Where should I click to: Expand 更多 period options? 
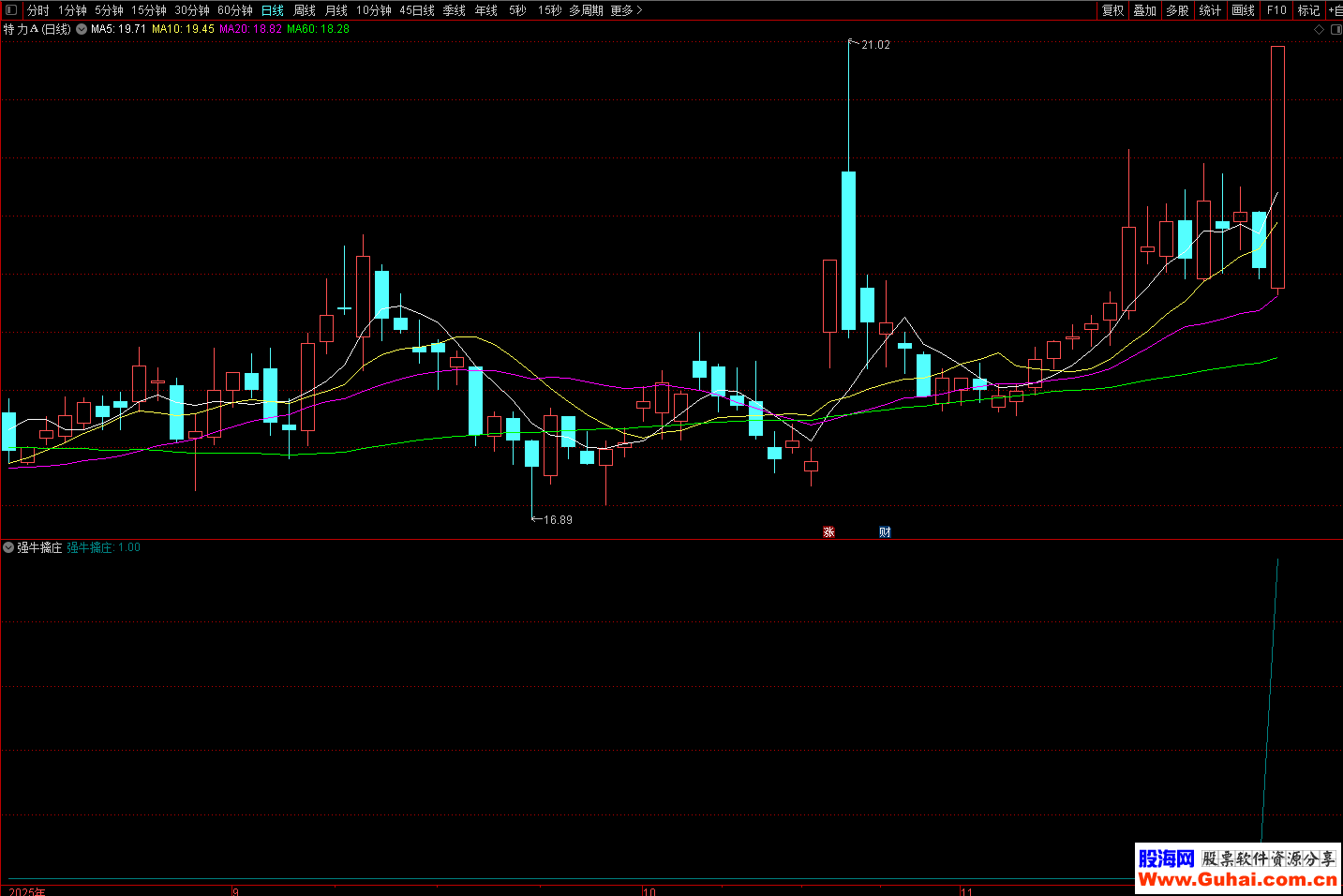[625, 10]
